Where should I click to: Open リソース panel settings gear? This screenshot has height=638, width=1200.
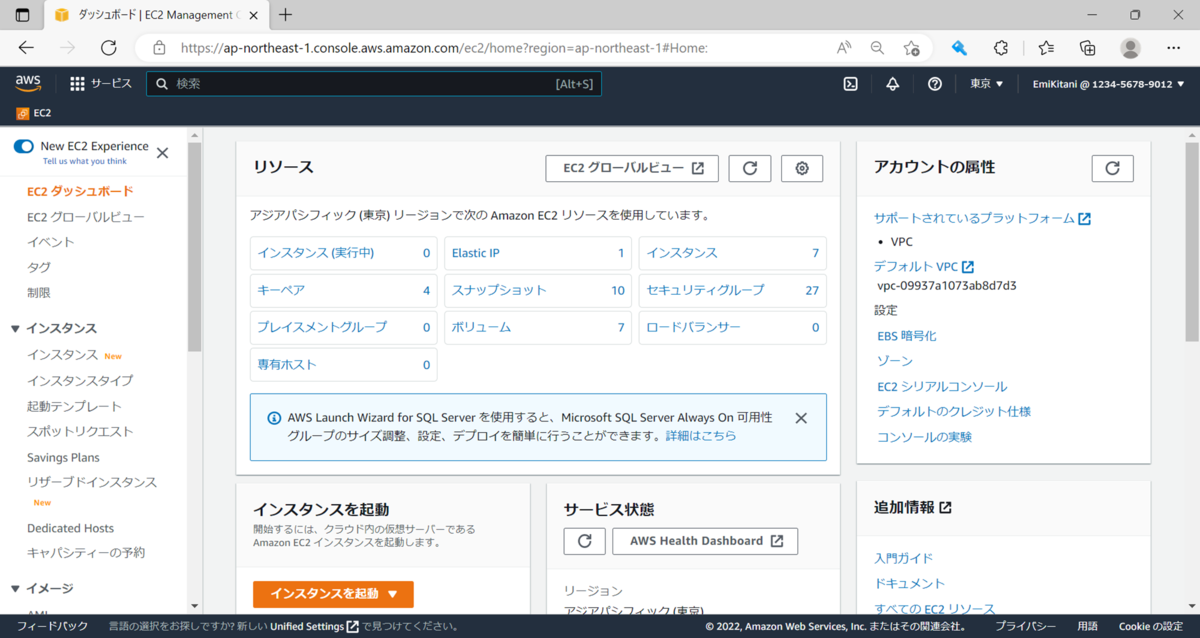click(x=802, y=169)
